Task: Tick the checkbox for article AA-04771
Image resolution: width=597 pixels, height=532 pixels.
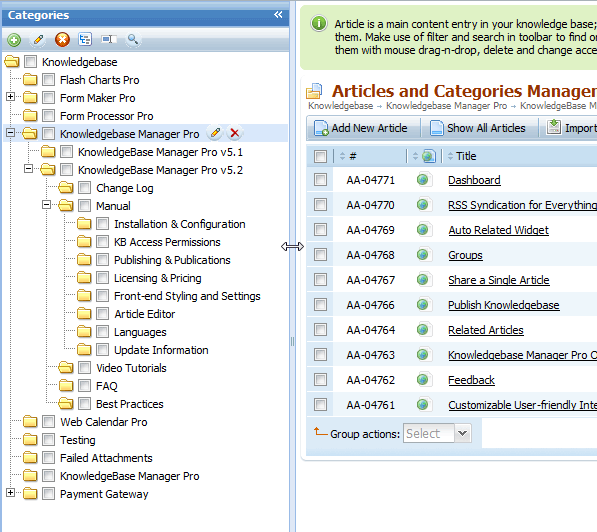Action: tap(321, 180)
